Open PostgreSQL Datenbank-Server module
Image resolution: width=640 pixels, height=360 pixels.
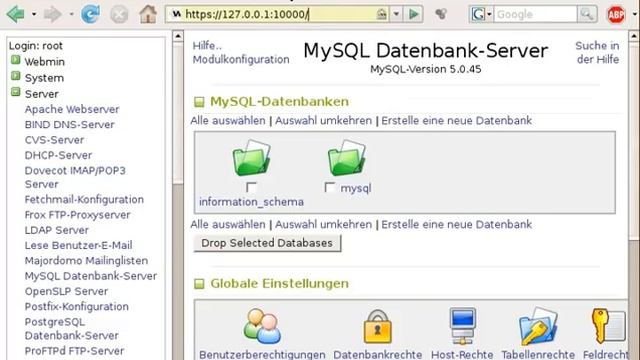click(71, 329)
